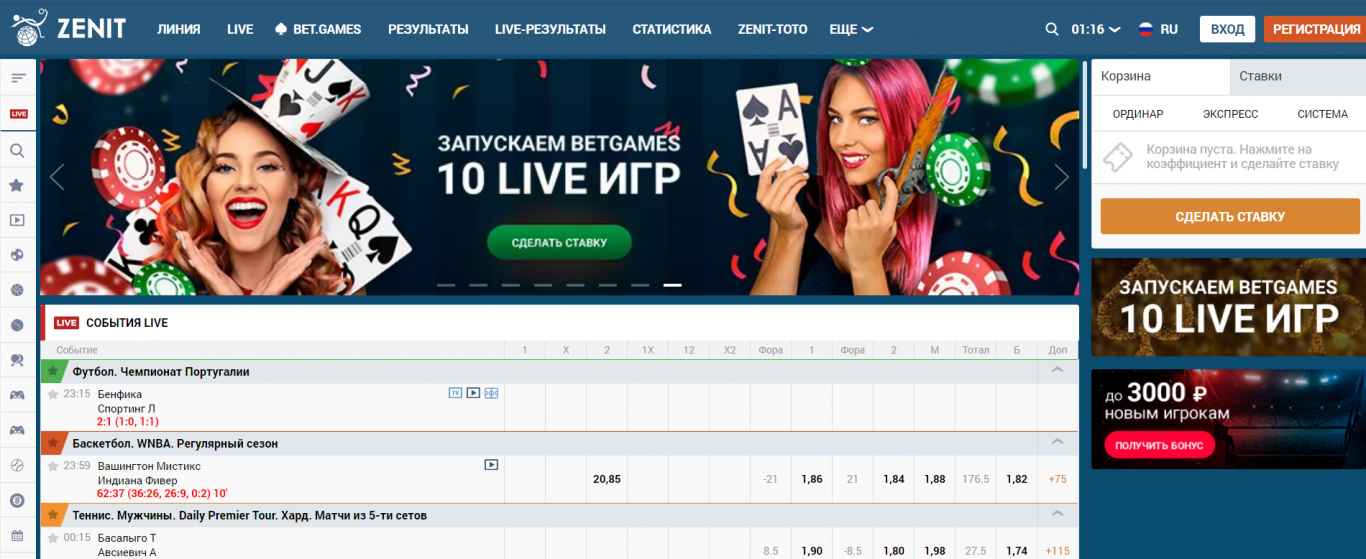
Task: Open the video broadcast icon in the sidebar
Action: (17, 220)
